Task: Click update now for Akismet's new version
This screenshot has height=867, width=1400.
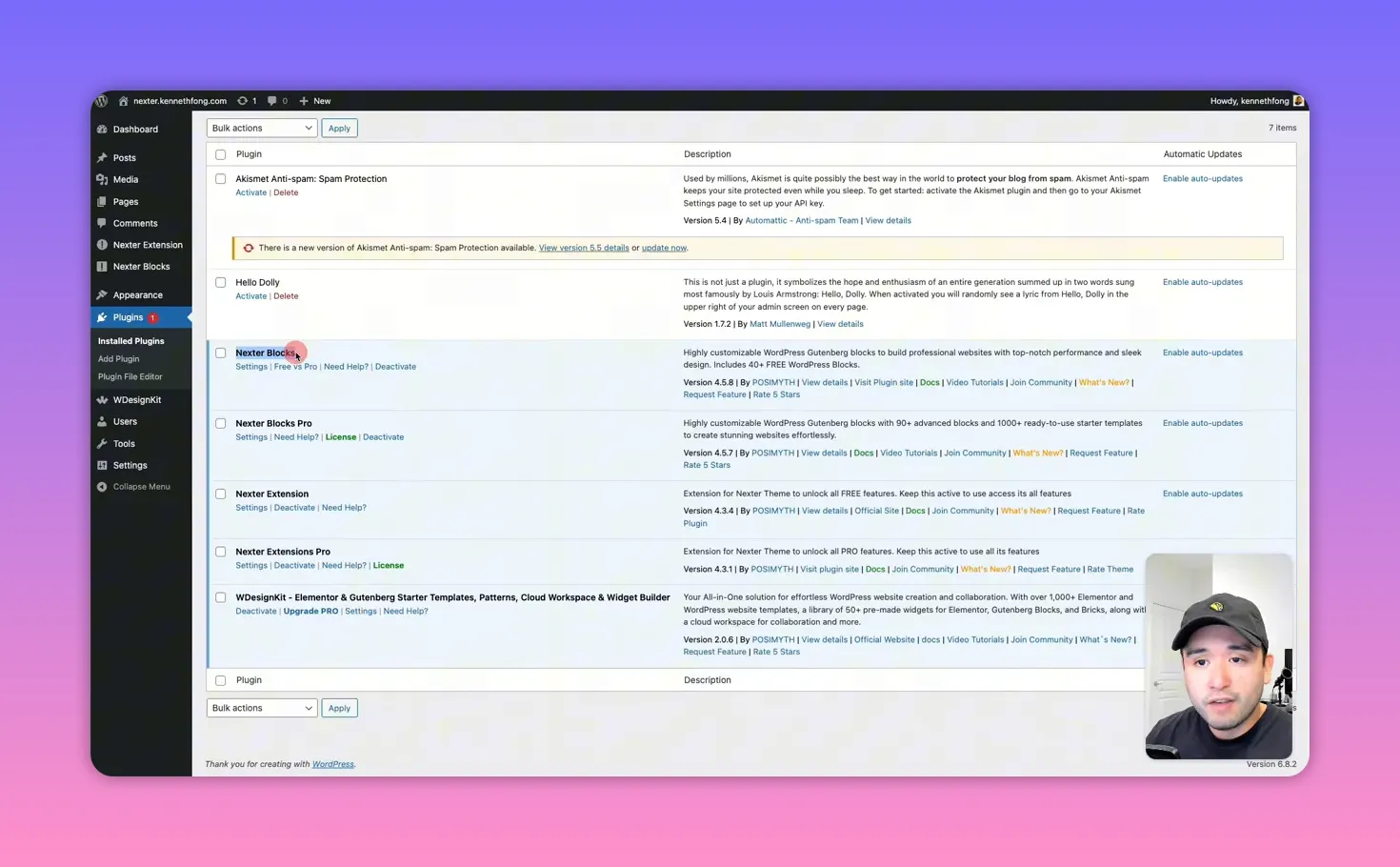Action: pyautogui.click(x=664, y=247)
